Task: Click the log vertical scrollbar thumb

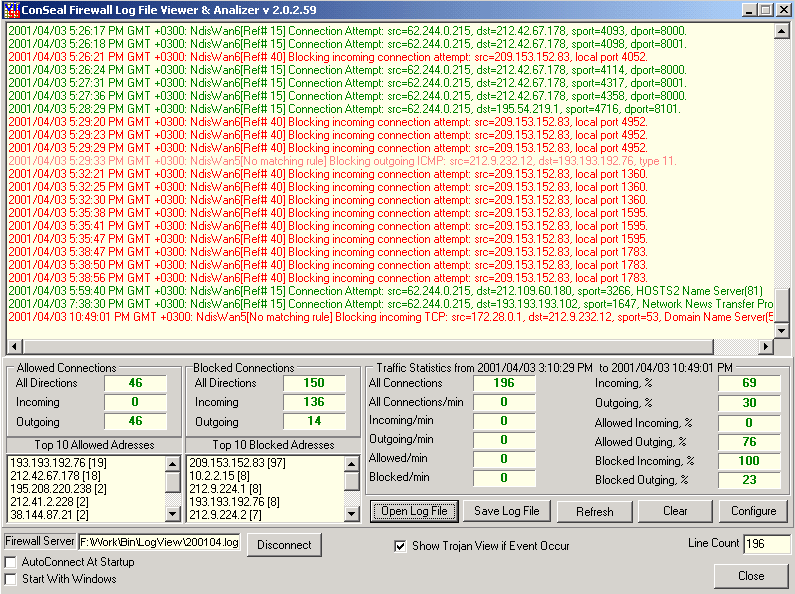Action: click(781, 306)
